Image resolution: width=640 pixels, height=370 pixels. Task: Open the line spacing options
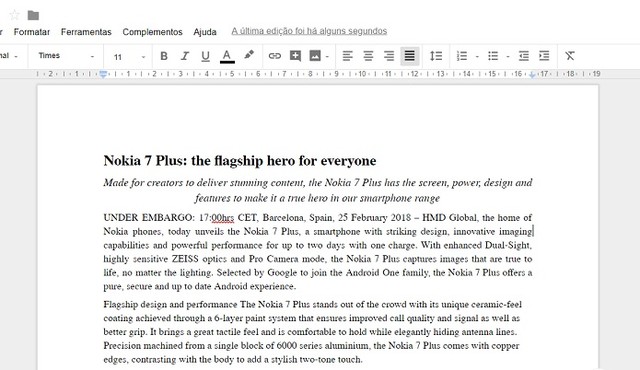(436, 56)
